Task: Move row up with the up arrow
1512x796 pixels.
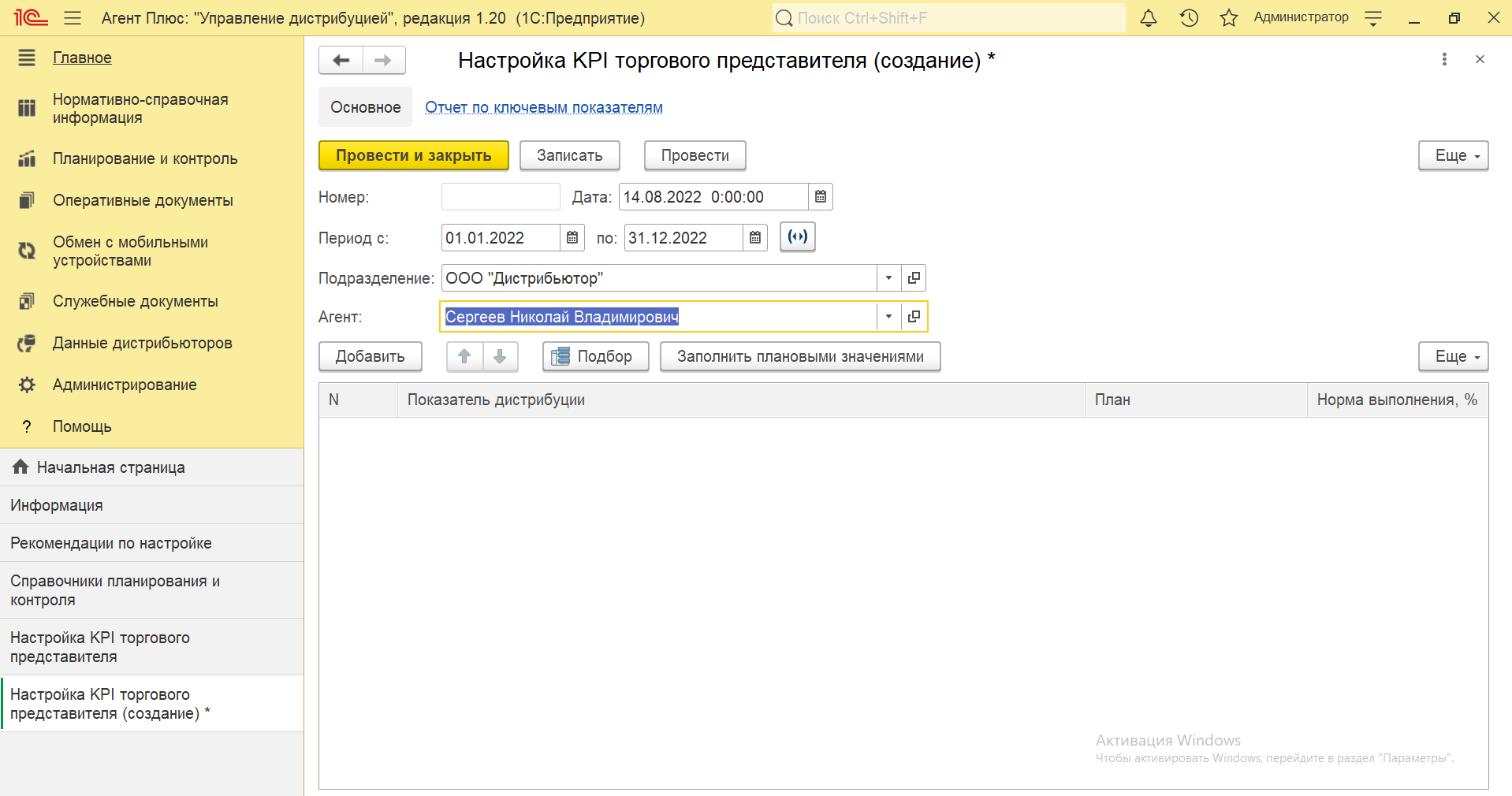Action: [464, 356]
